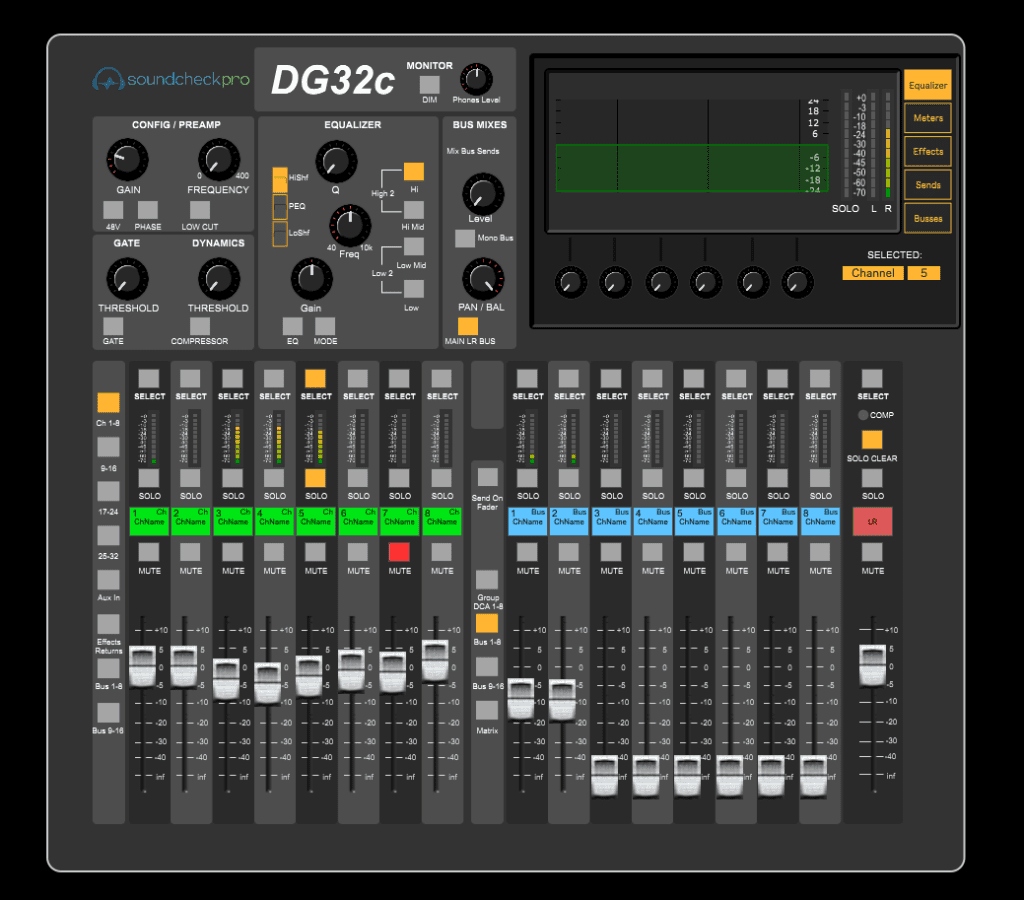This screenshot has width=1024, height=900.
Task: Enable the COMPRESSOR button
Action: click(x=200, y=326)
